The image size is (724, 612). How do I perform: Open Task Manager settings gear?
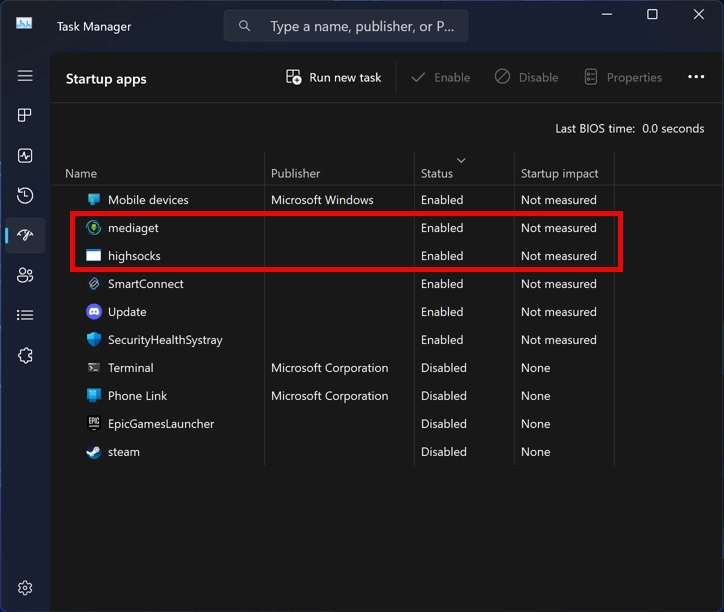(25, 588)
